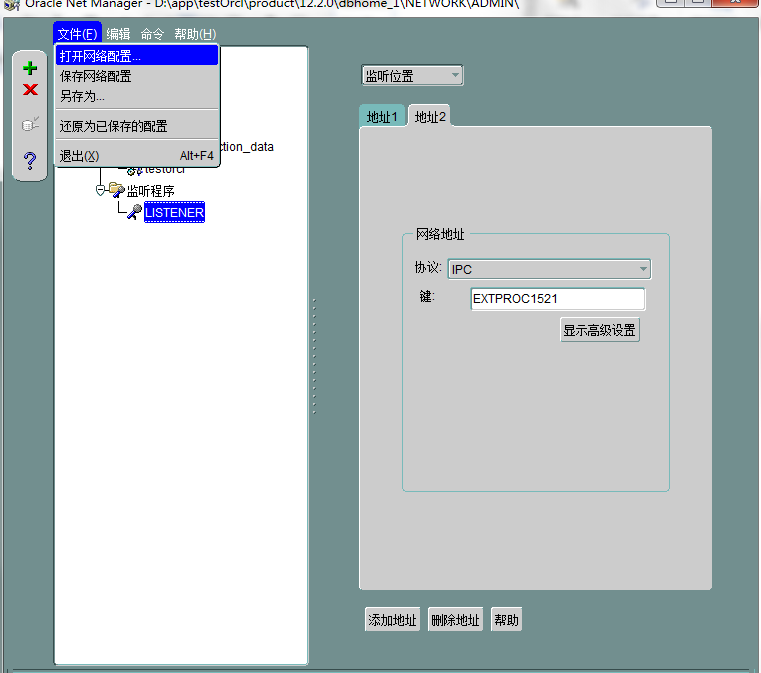Click the red X delete icon
761x673 pixels.
click(x=30, y=89)
